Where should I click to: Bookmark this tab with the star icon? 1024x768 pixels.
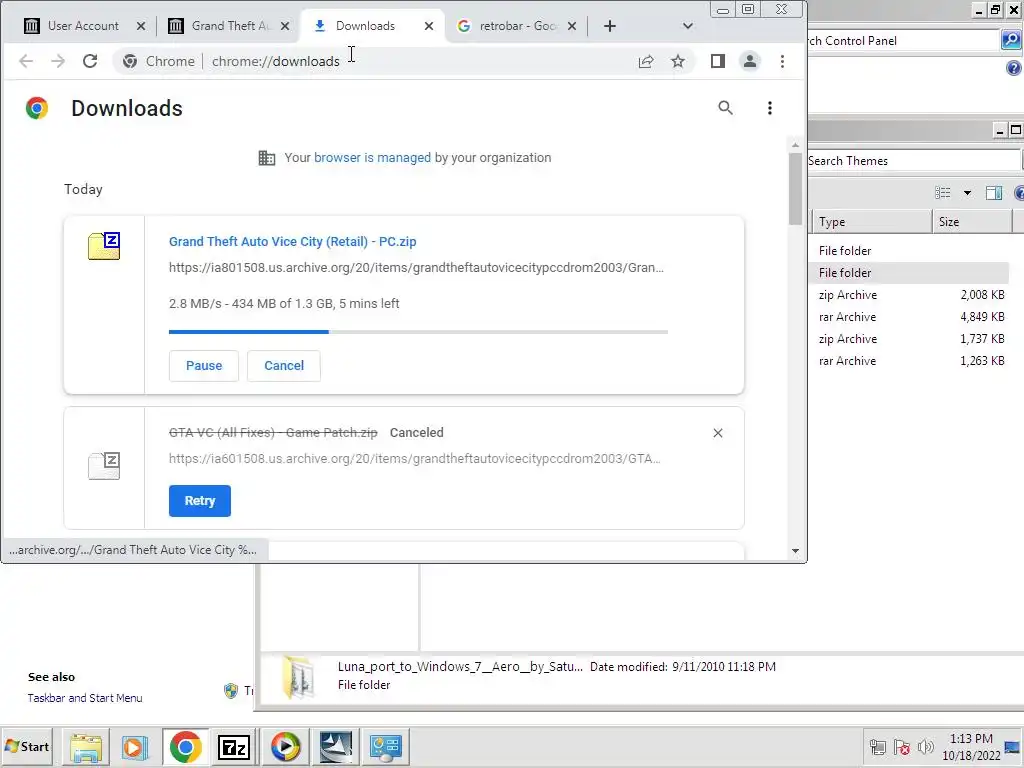tap(678, 61)
